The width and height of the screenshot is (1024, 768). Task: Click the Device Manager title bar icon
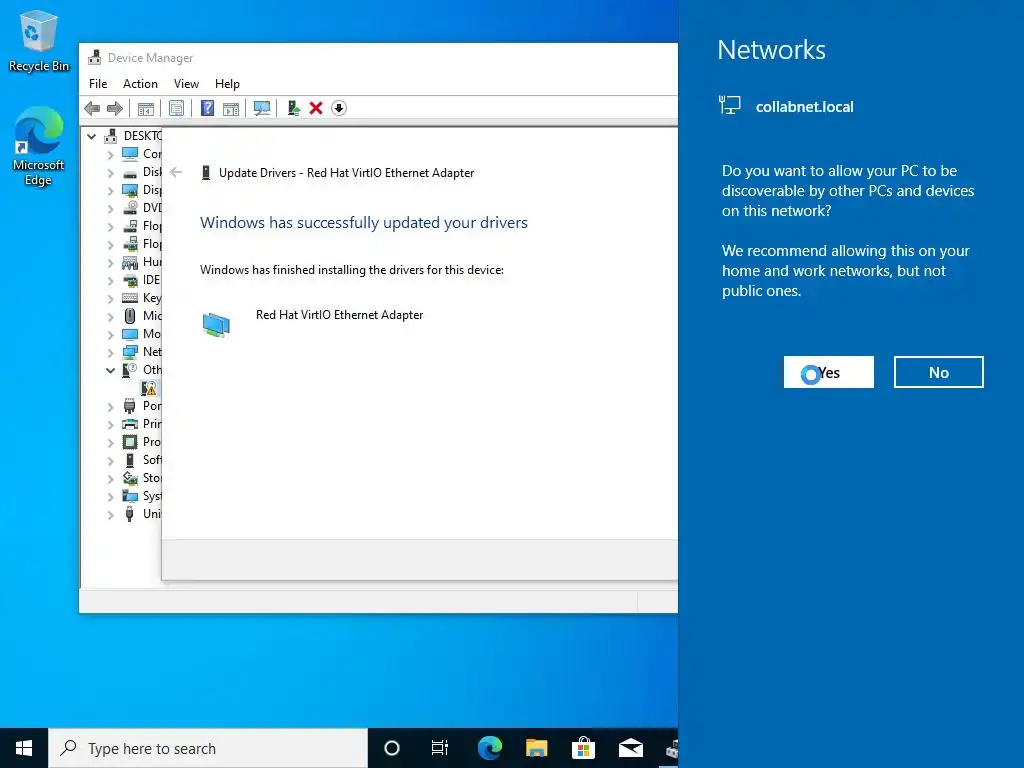[x=95, y=57]
